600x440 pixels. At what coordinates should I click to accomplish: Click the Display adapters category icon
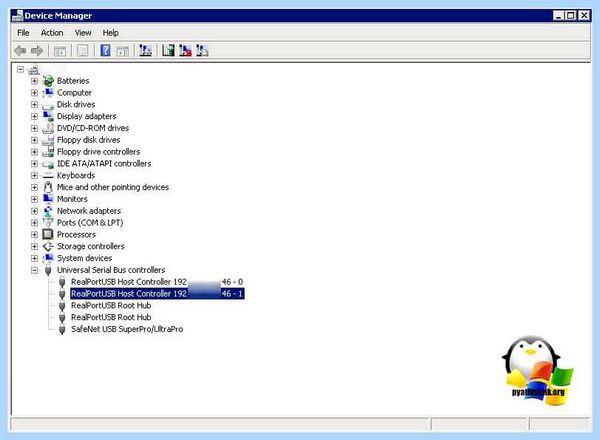point(48,116)
